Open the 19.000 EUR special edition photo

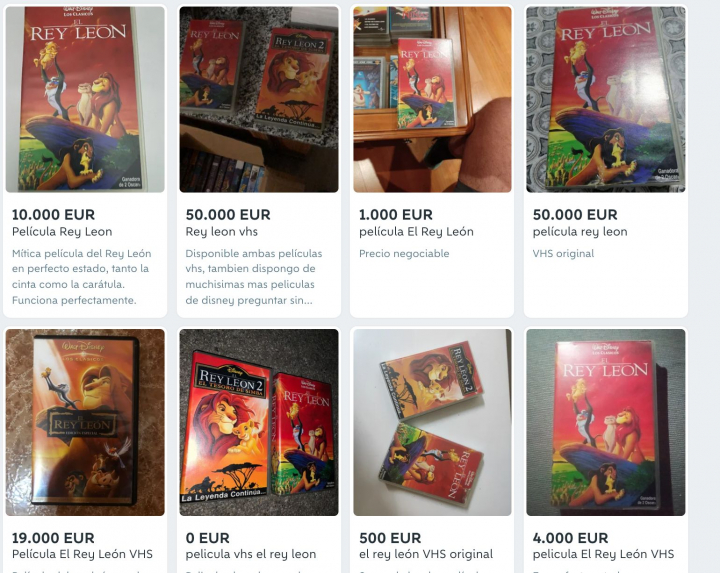click(85, 422)
